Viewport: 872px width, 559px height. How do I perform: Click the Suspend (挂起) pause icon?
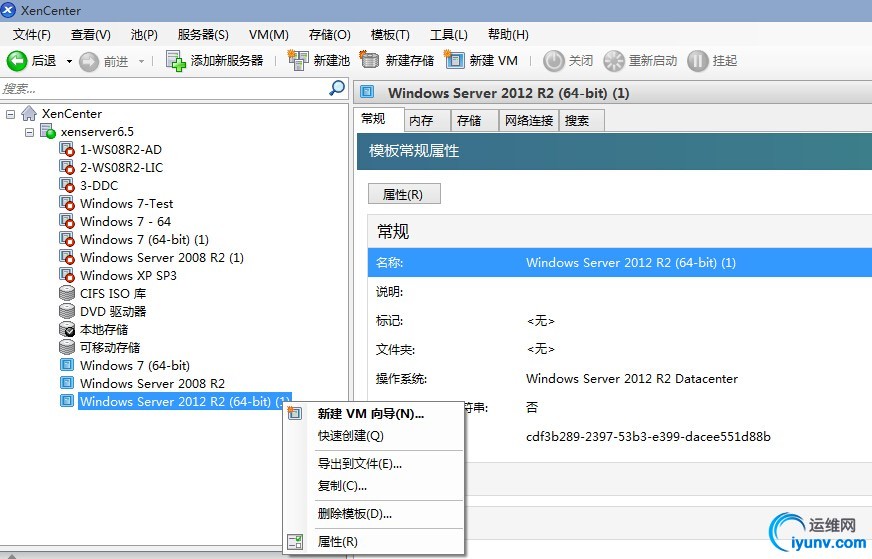(x=698, y=61)
